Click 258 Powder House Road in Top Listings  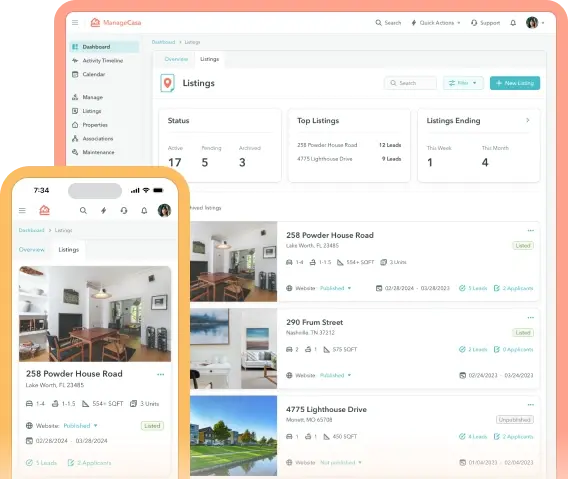pos(327,145)
